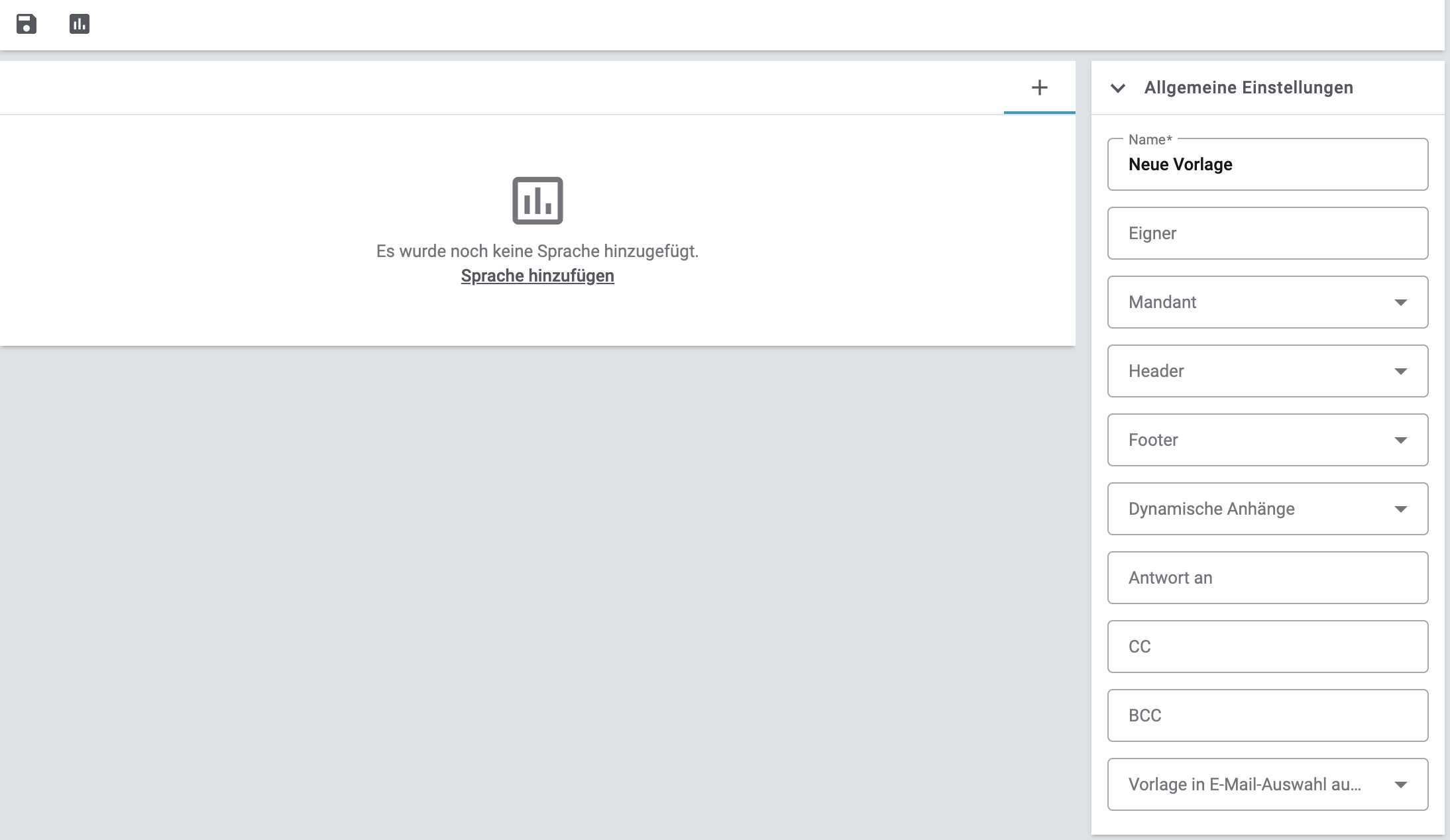Click the Allgemeine Einstellungen panel header
The height and width of the screenshot is (840, 1450).
coord(1249,87)
